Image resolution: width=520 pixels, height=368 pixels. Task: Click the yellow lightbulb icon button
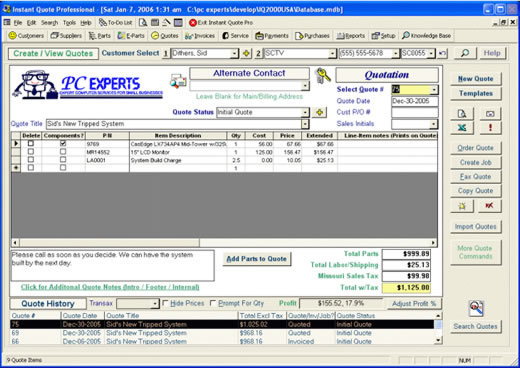pos(462,206)
